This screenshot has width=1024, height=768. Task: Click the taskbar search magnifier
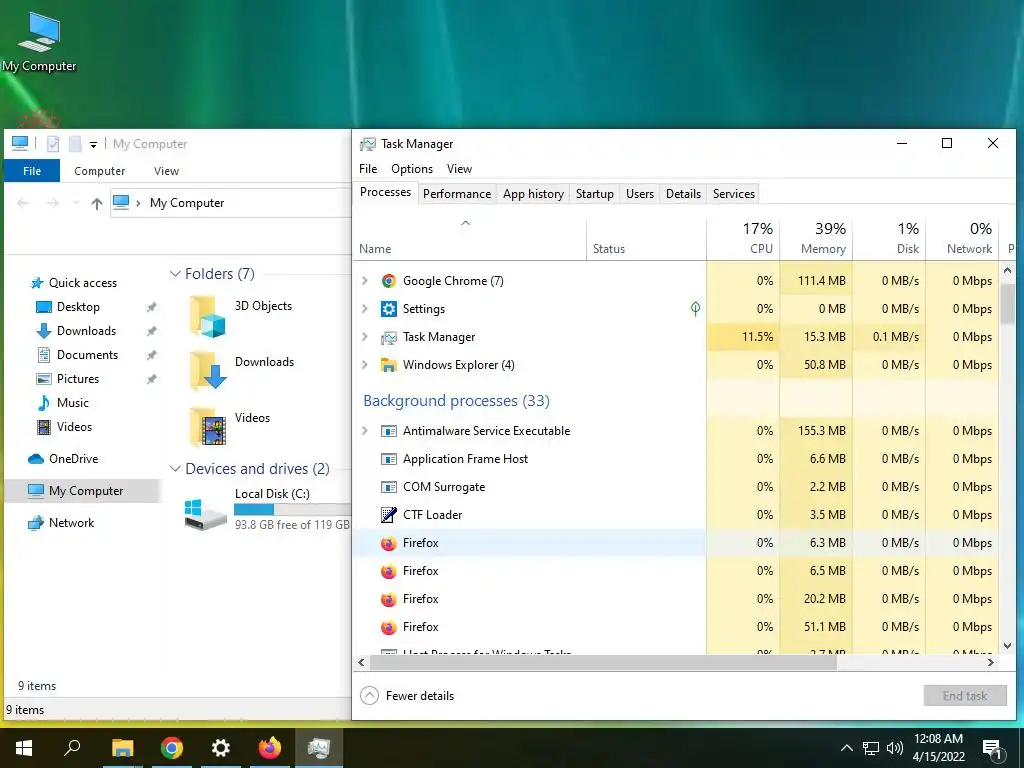72,747
